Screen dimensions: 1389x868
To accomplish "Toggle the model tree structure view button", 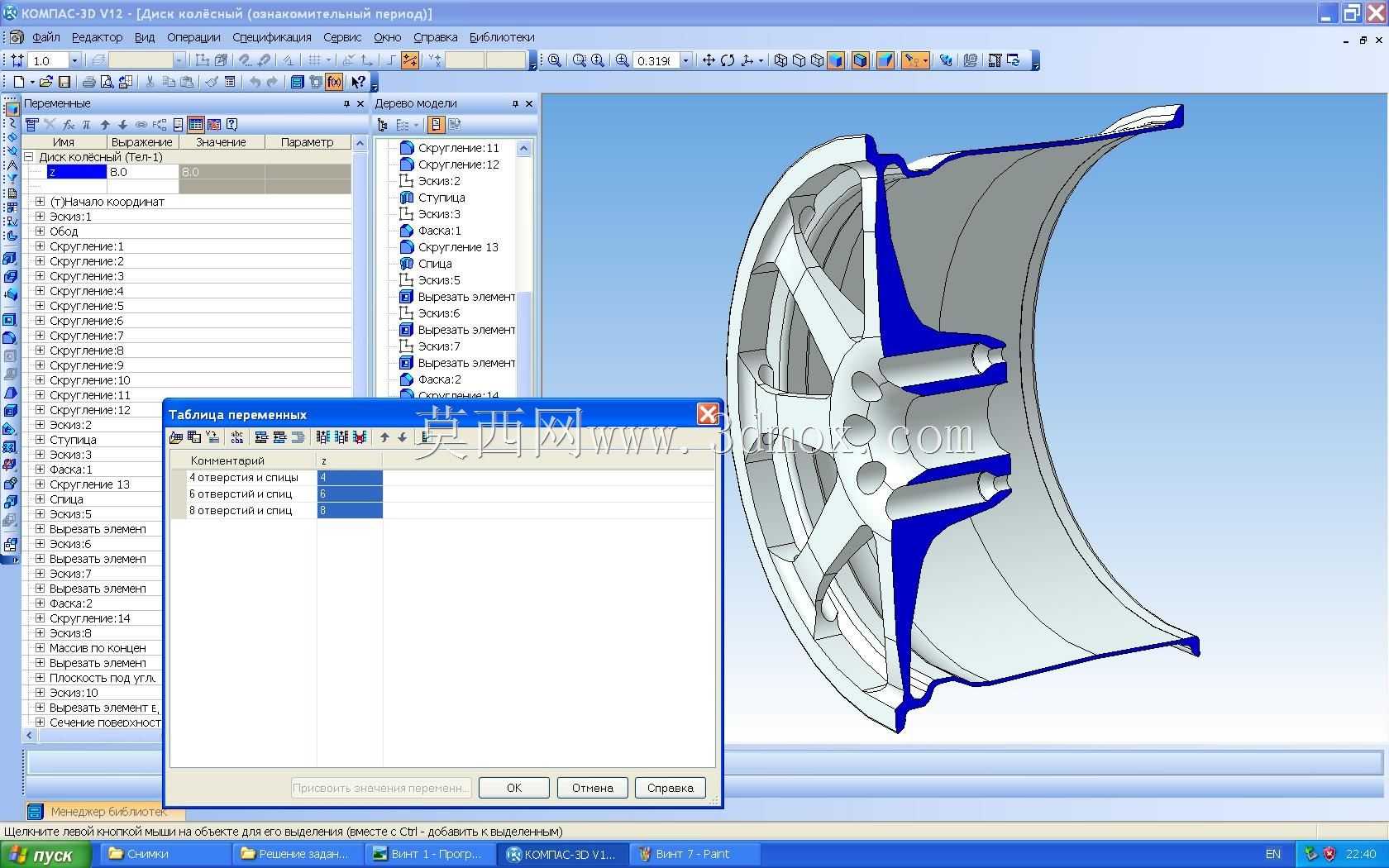I will coord(436,125).
